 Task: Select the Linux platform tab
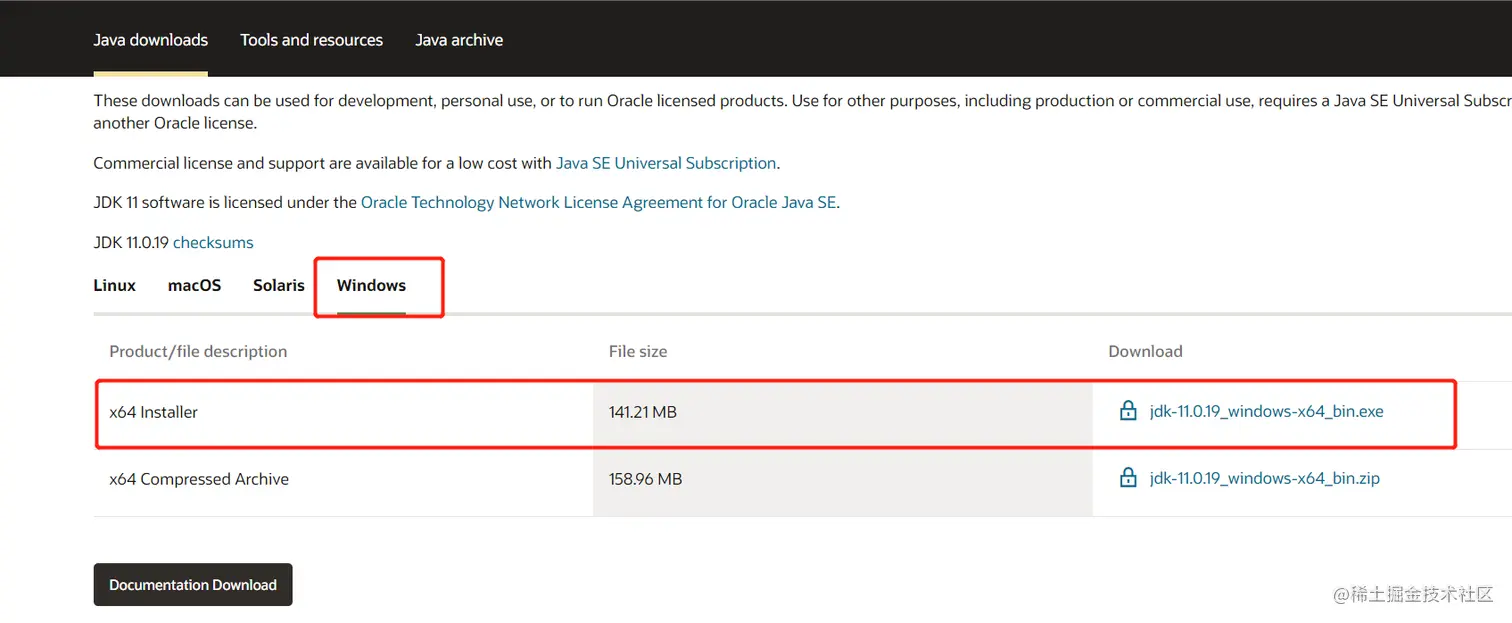(x=114, y=285)
